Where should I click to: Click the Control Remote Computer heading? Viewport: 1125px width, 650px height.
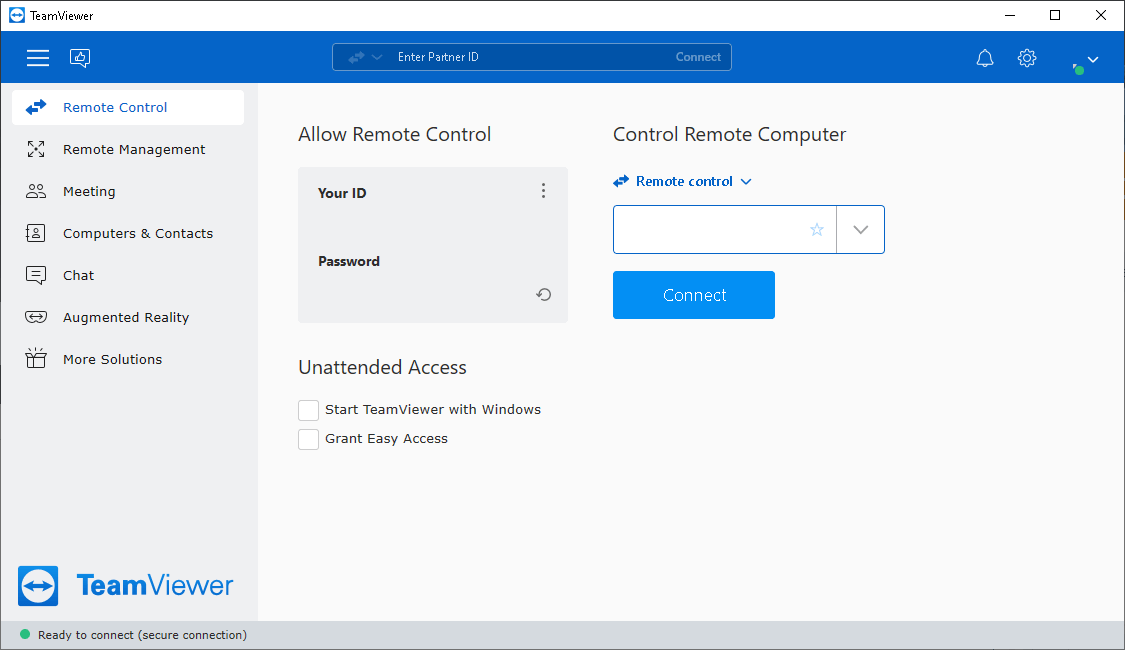[x=730, y=134]
